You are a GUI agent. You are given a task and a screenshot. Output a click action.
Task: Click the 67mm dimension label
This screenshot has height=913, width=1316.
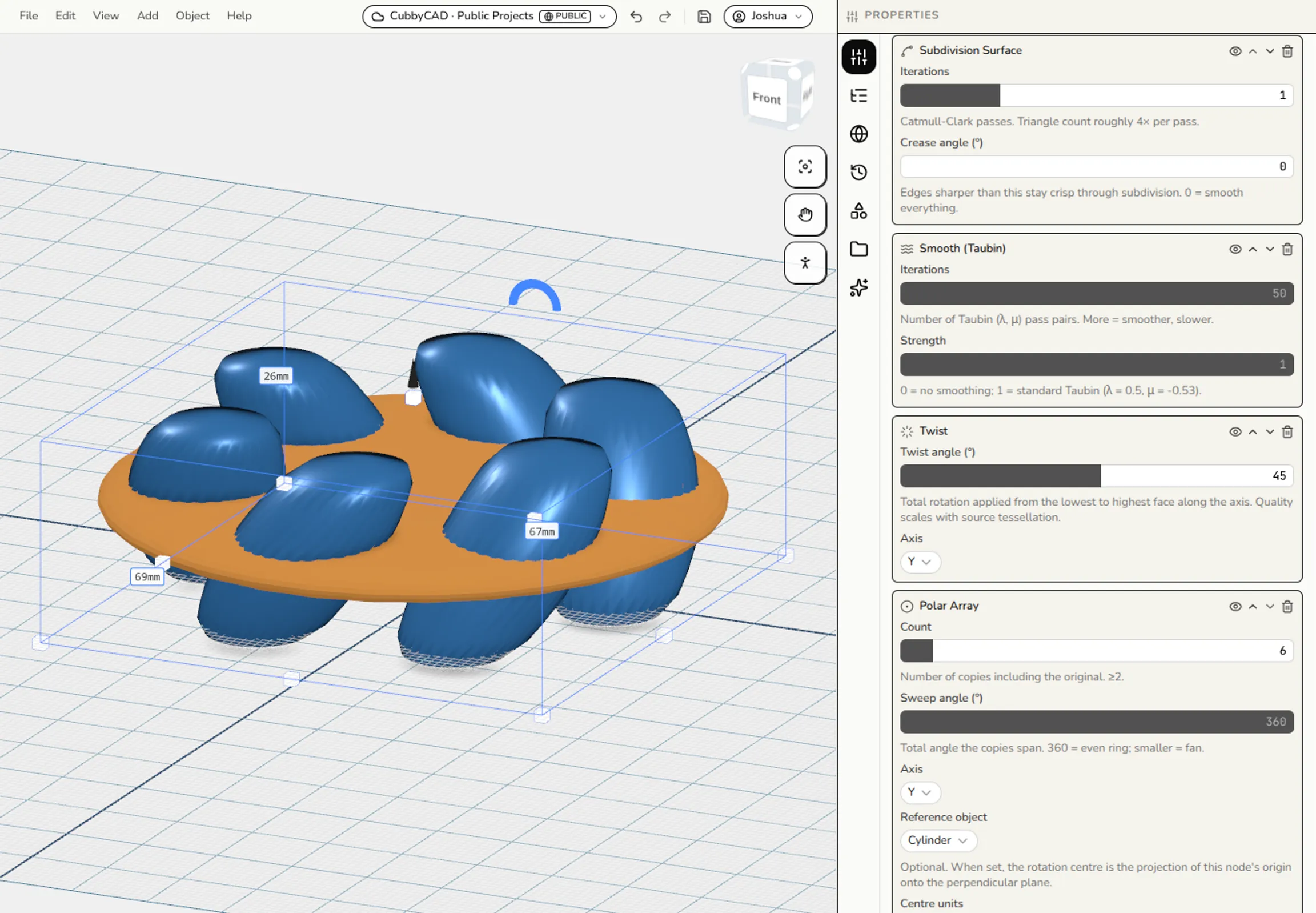click(541, 531)
